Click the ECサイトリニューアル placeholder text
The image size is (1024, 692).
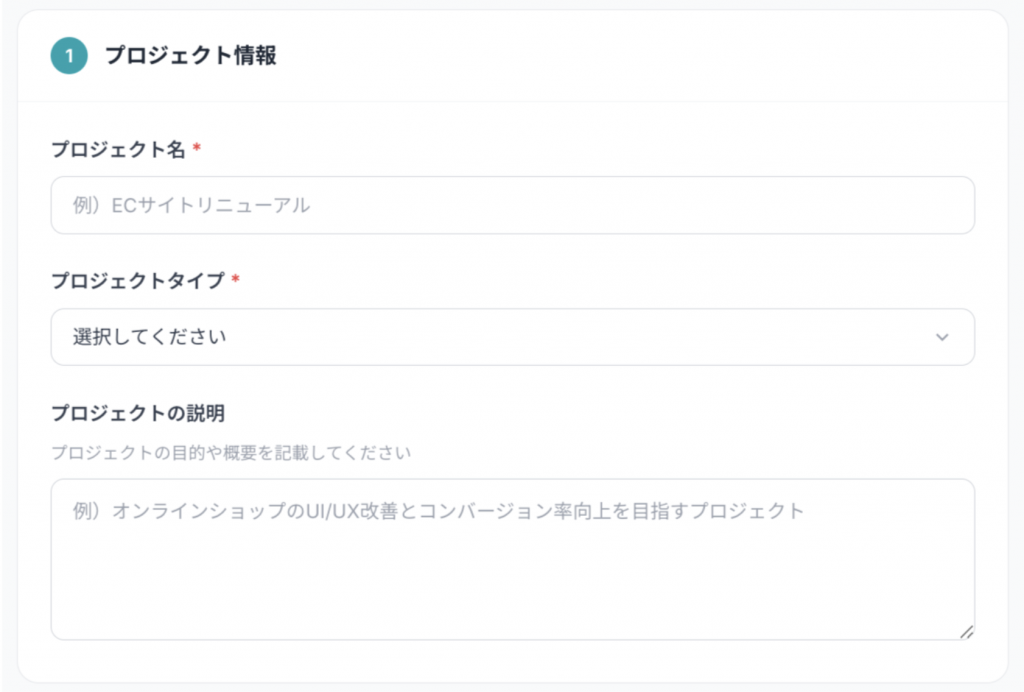[x=192, y=205]
